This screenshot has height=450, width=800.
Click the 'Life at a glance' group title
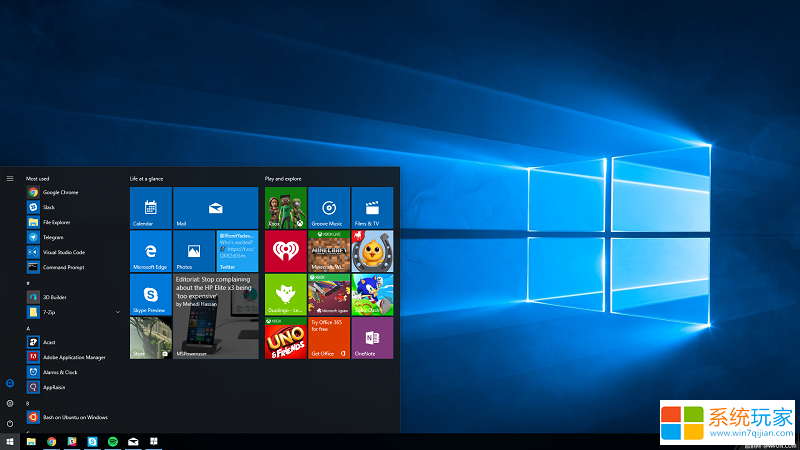146,179
